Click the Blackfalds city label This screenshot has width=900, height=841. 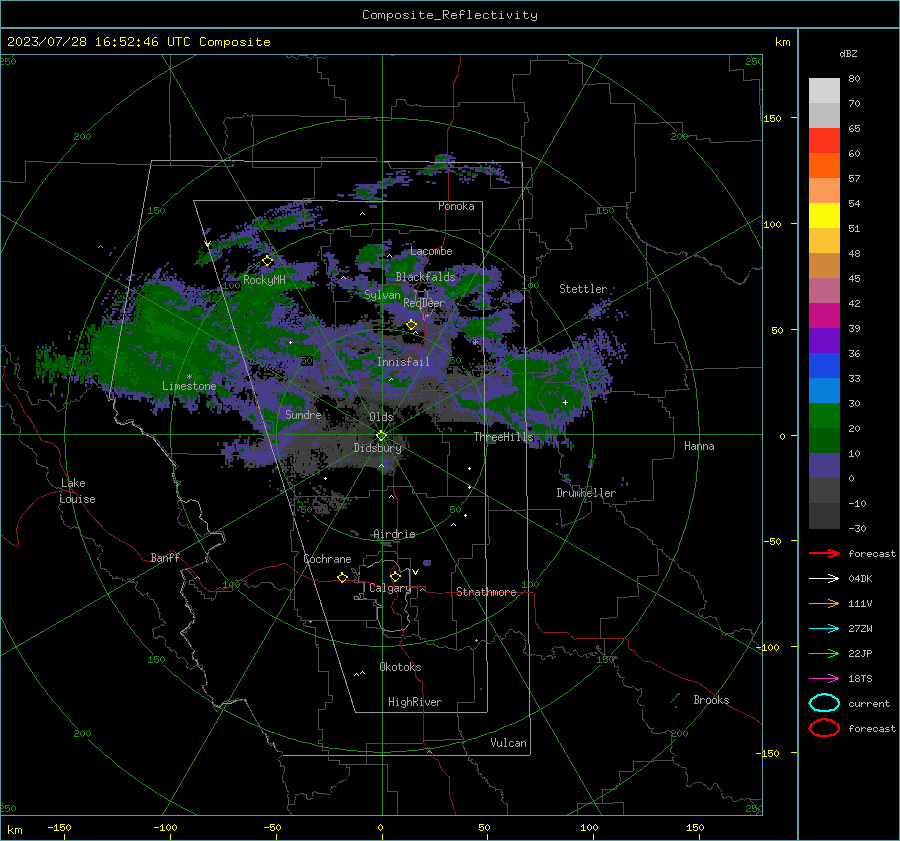point(425,277)
